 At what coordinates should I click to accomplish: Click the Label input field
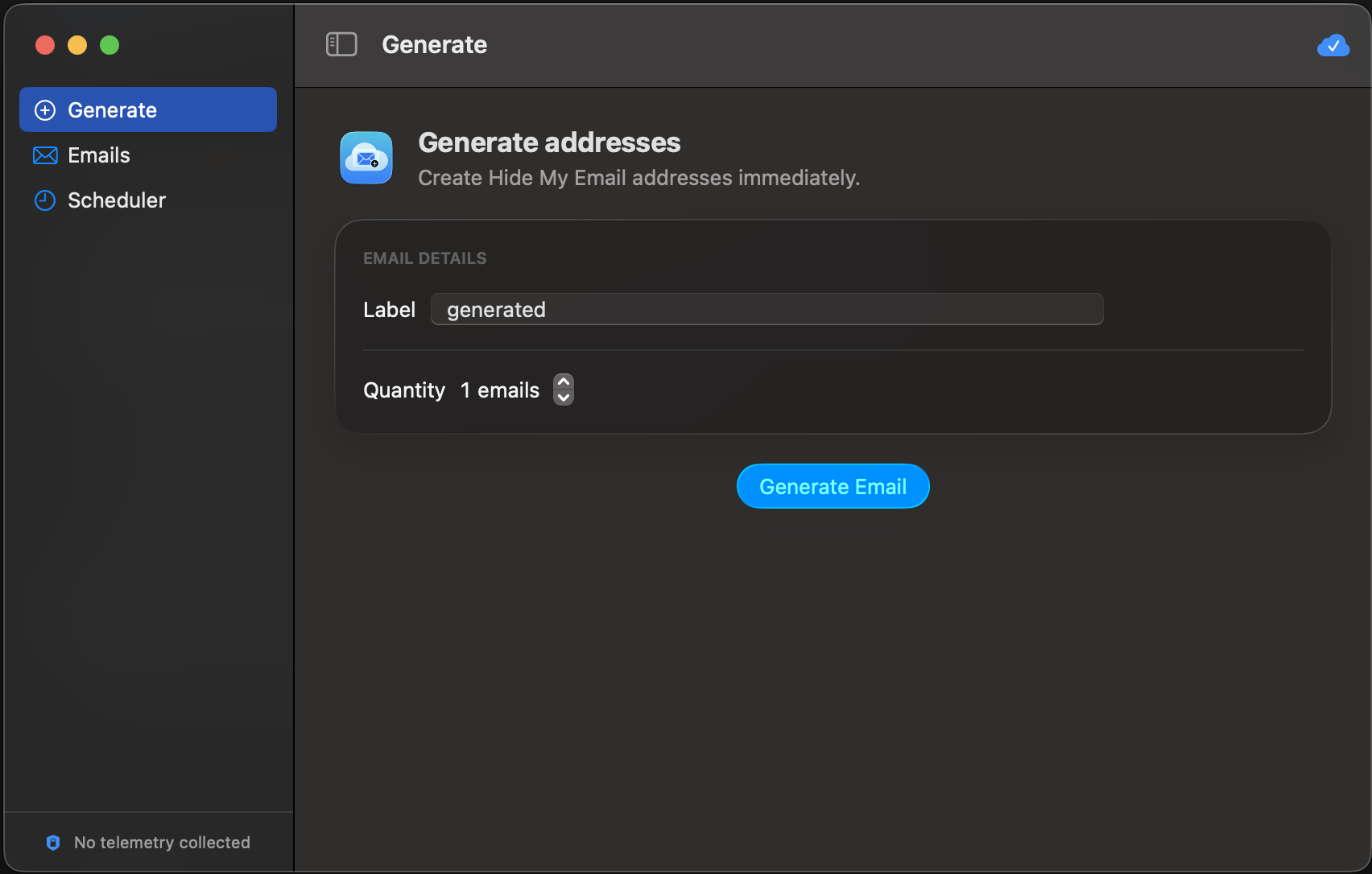(767, 309)
